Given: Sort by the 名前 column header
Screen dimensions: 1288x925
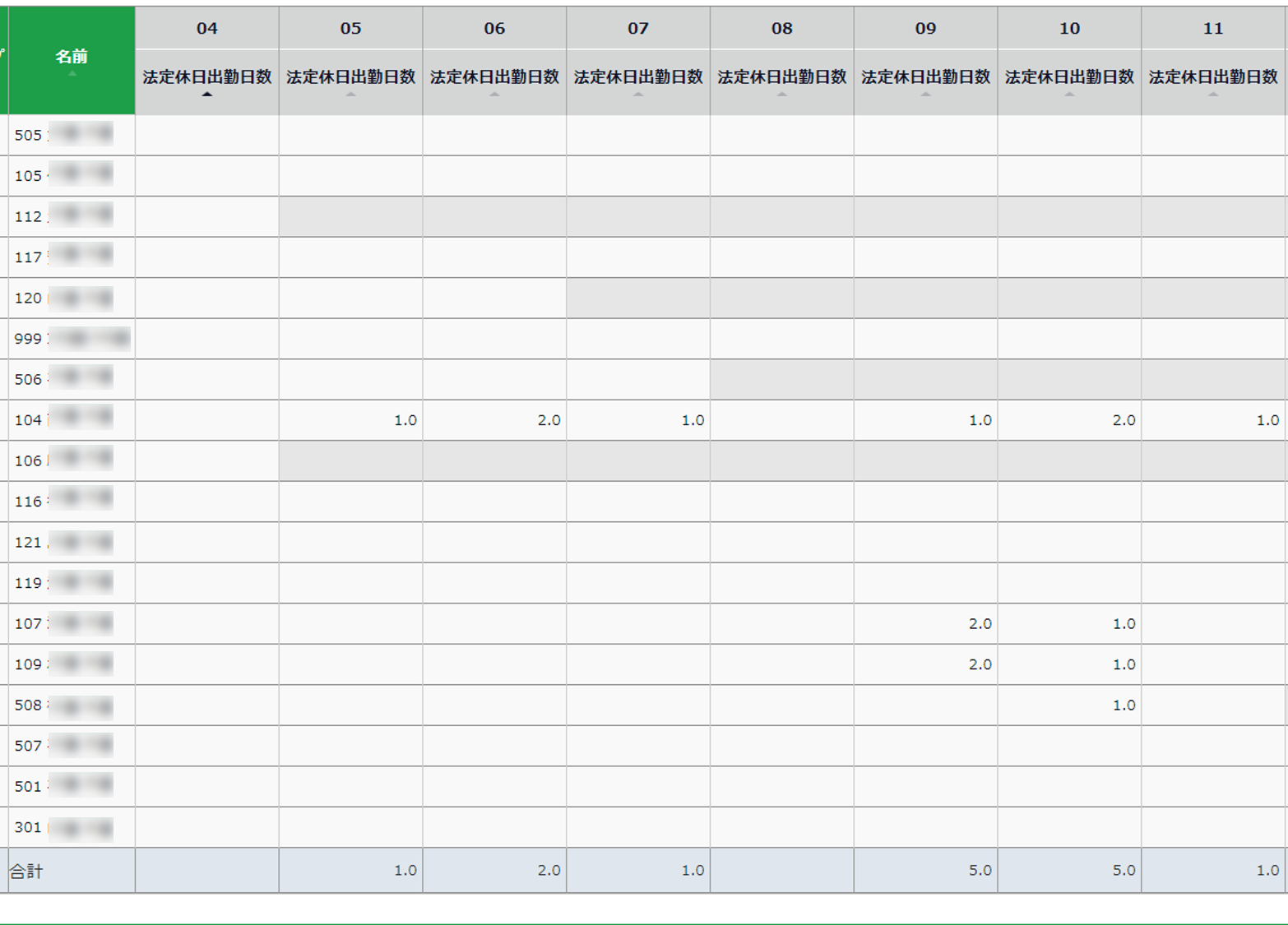Looking at the screenshot, I should point(72,60).
